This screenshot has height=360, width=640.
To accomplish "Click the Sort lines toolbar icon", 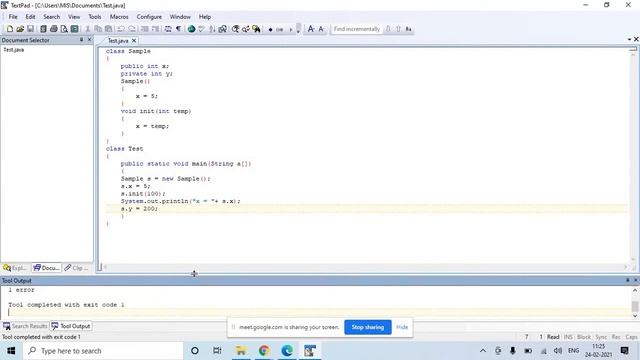I will coord(212,29).
